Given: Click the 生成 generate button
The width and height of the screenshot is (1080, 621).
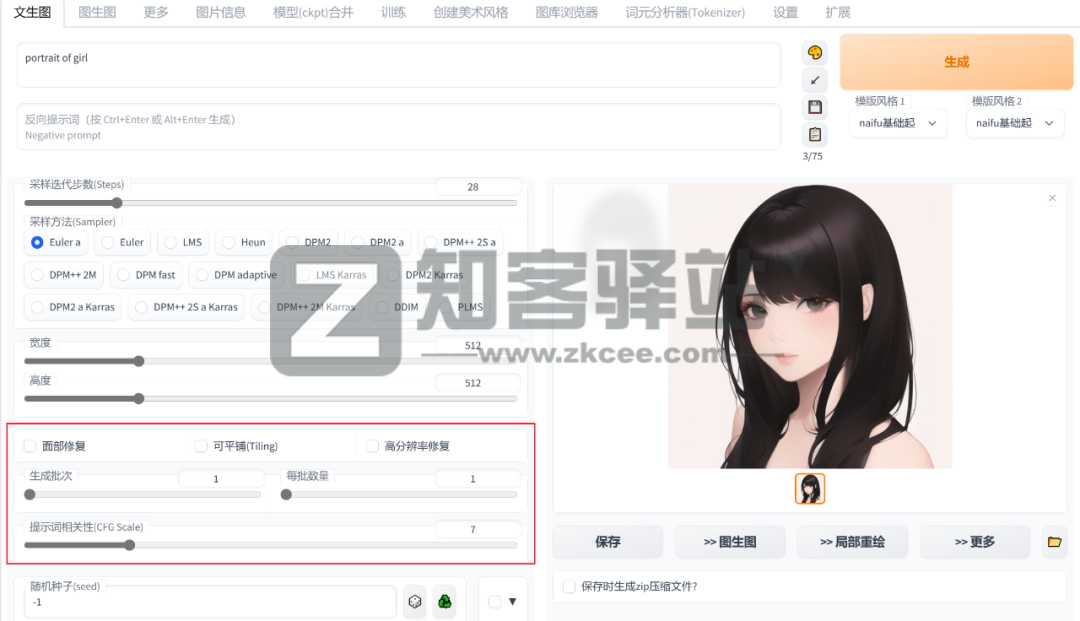Looking at the screenshot, I should 954,61.
